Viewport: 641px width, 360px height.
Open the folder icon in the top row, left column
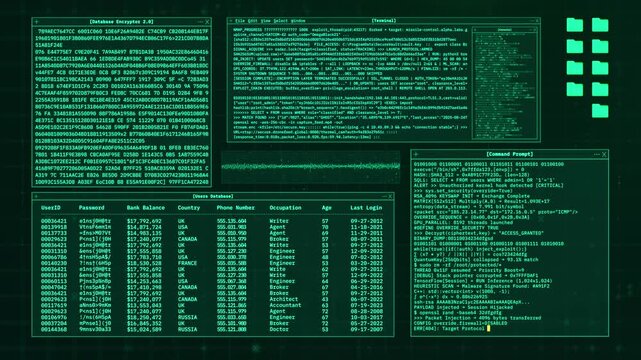pyautogui.click(x=575, y=25)
